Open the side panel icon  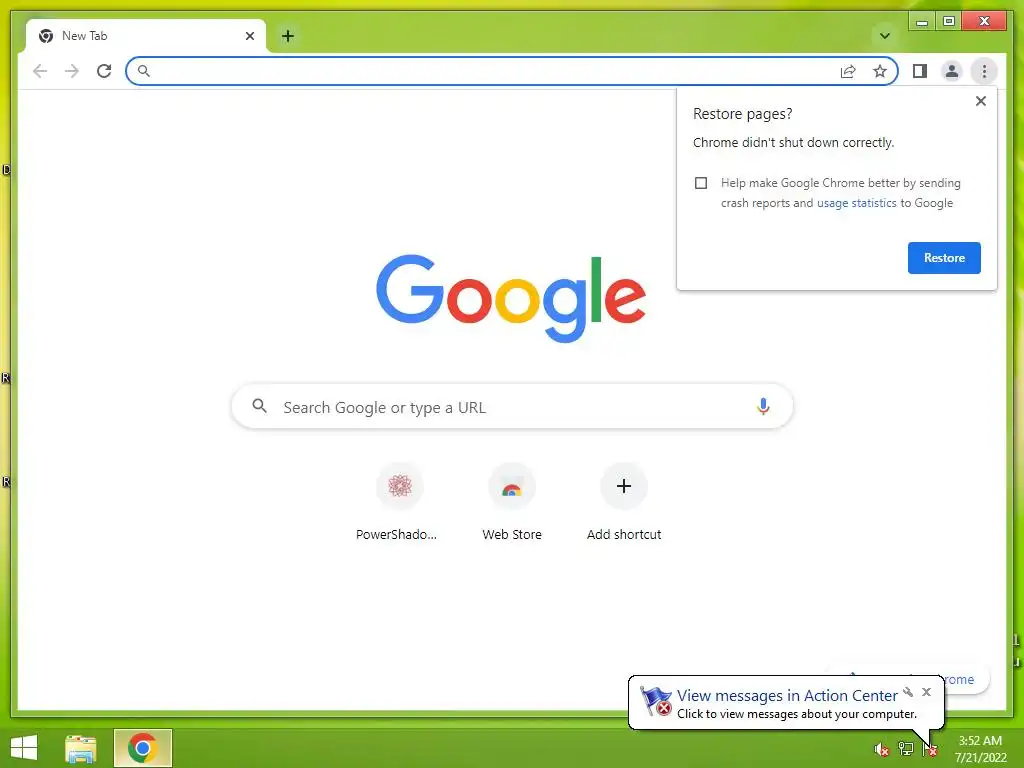pyautogui.click(x=920, y=71)
